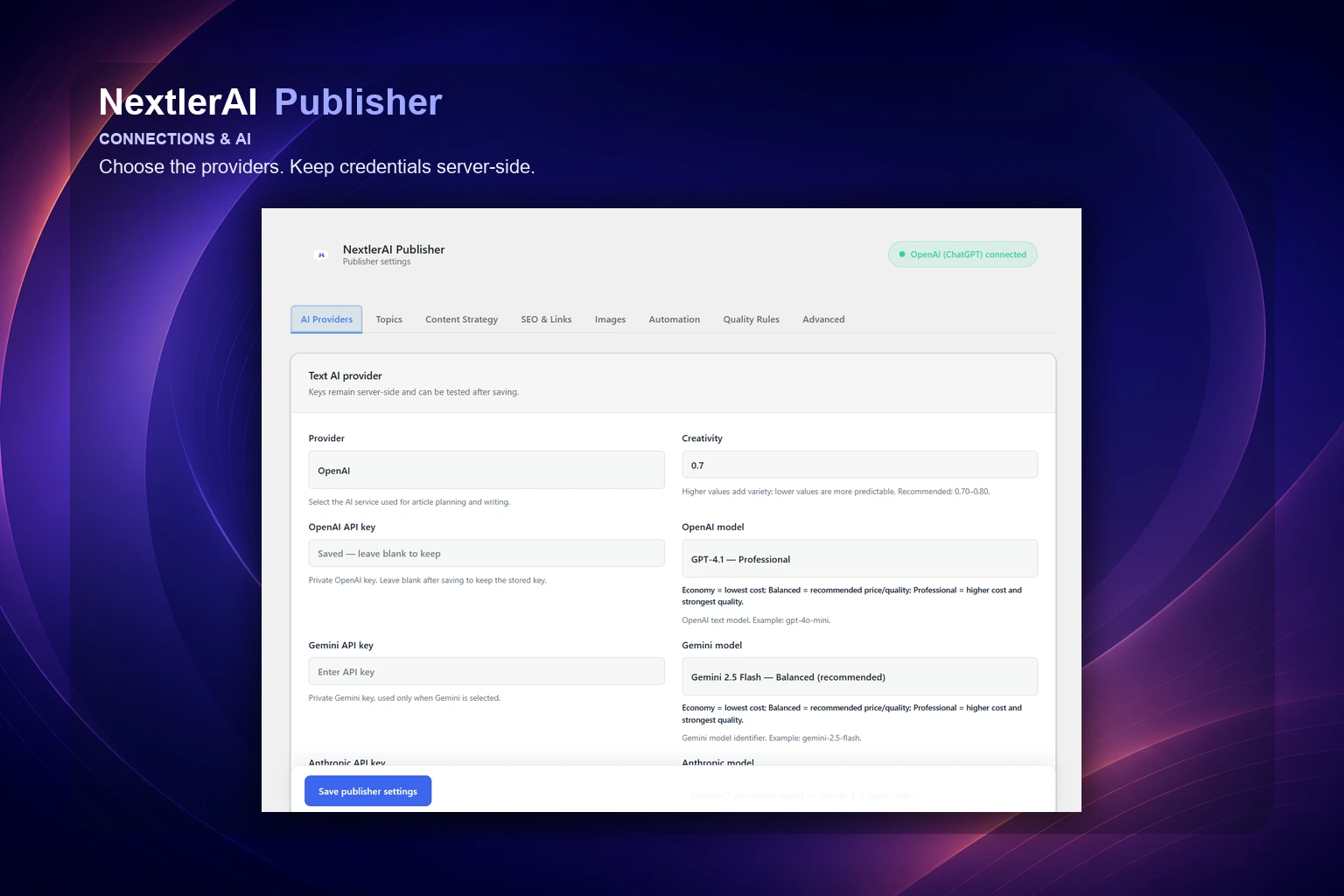Click the Creativity value field 0.7

tap(859, 465)
